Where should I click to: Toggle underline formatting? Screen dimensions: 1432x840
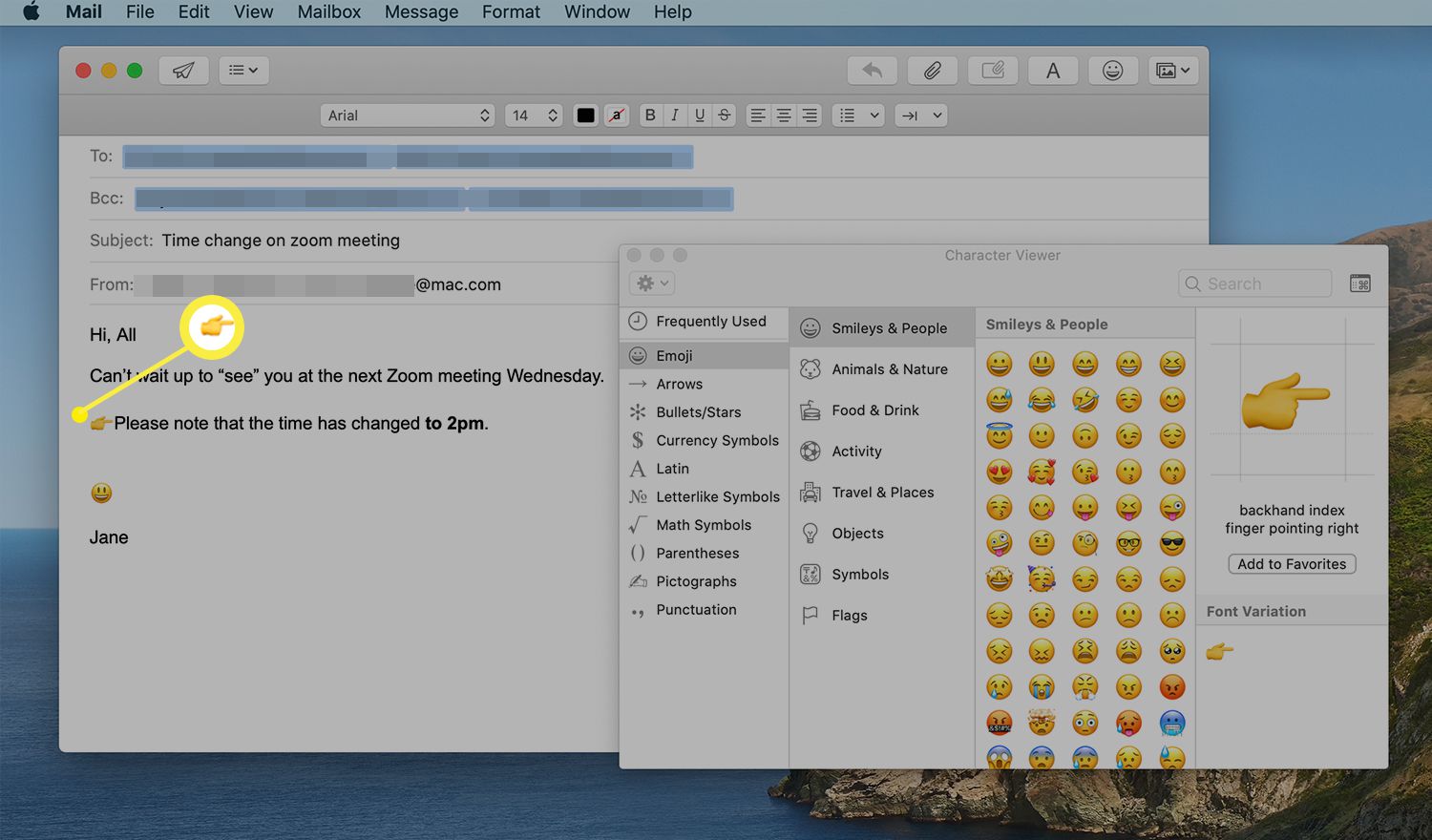click(x=700, y=115)
